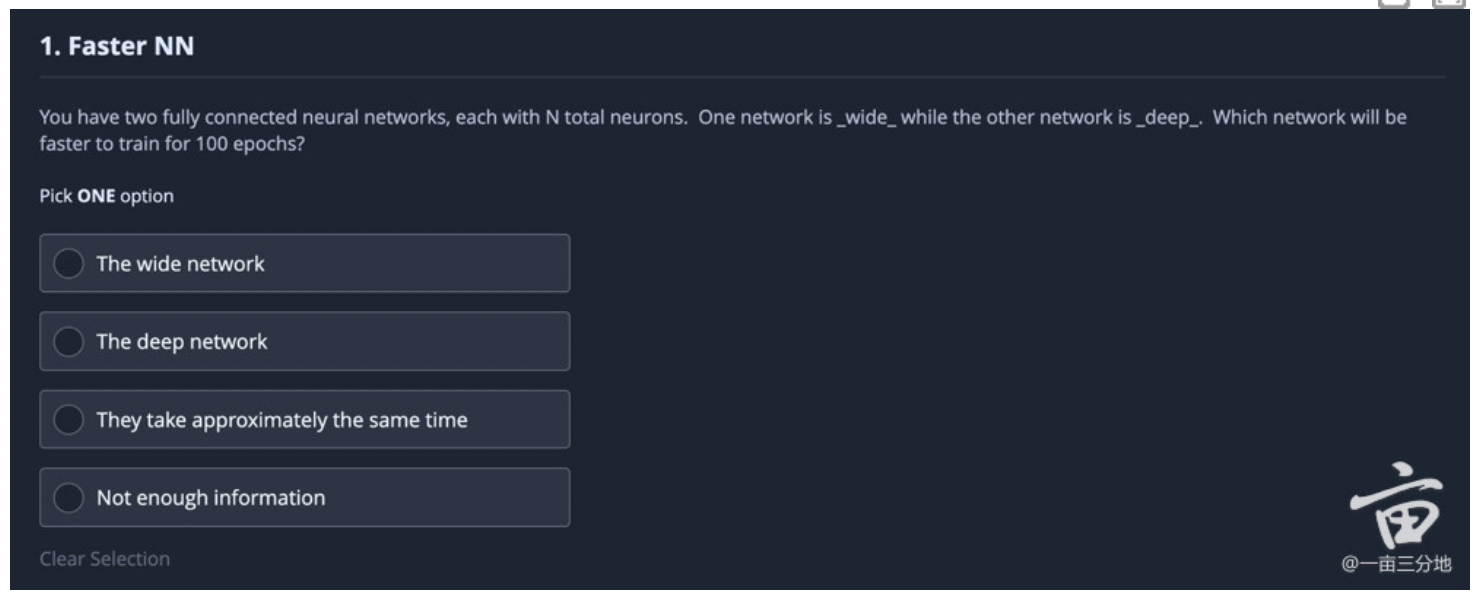The width and height of the screenshot is (1480, 614).
Task: Click the radio circle of the last option
Action: [x=68, y=497]
